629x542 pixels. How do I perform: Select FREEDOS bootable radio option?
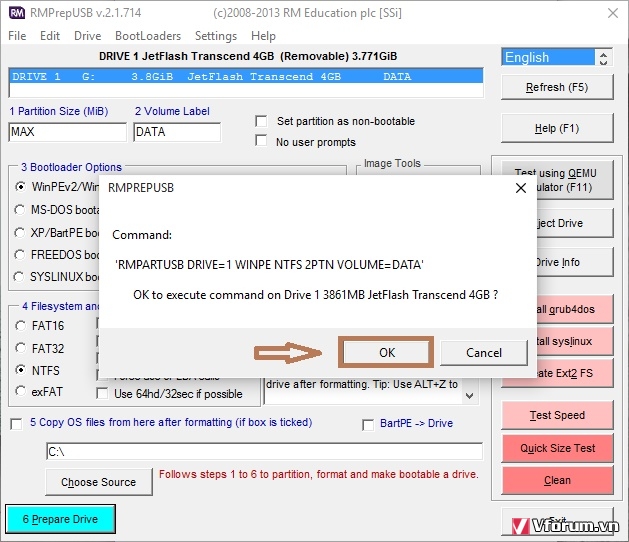19,254
